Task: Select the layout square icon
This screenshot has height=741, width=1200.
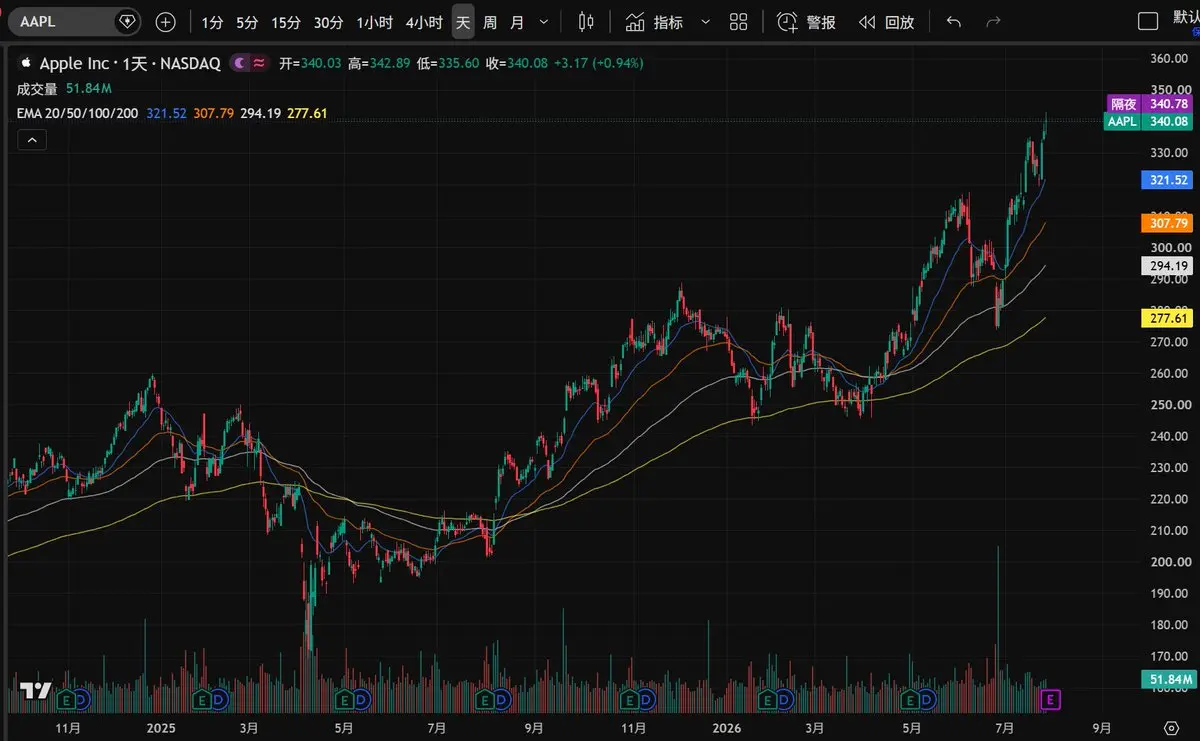Action: [x=1148, y=22]
